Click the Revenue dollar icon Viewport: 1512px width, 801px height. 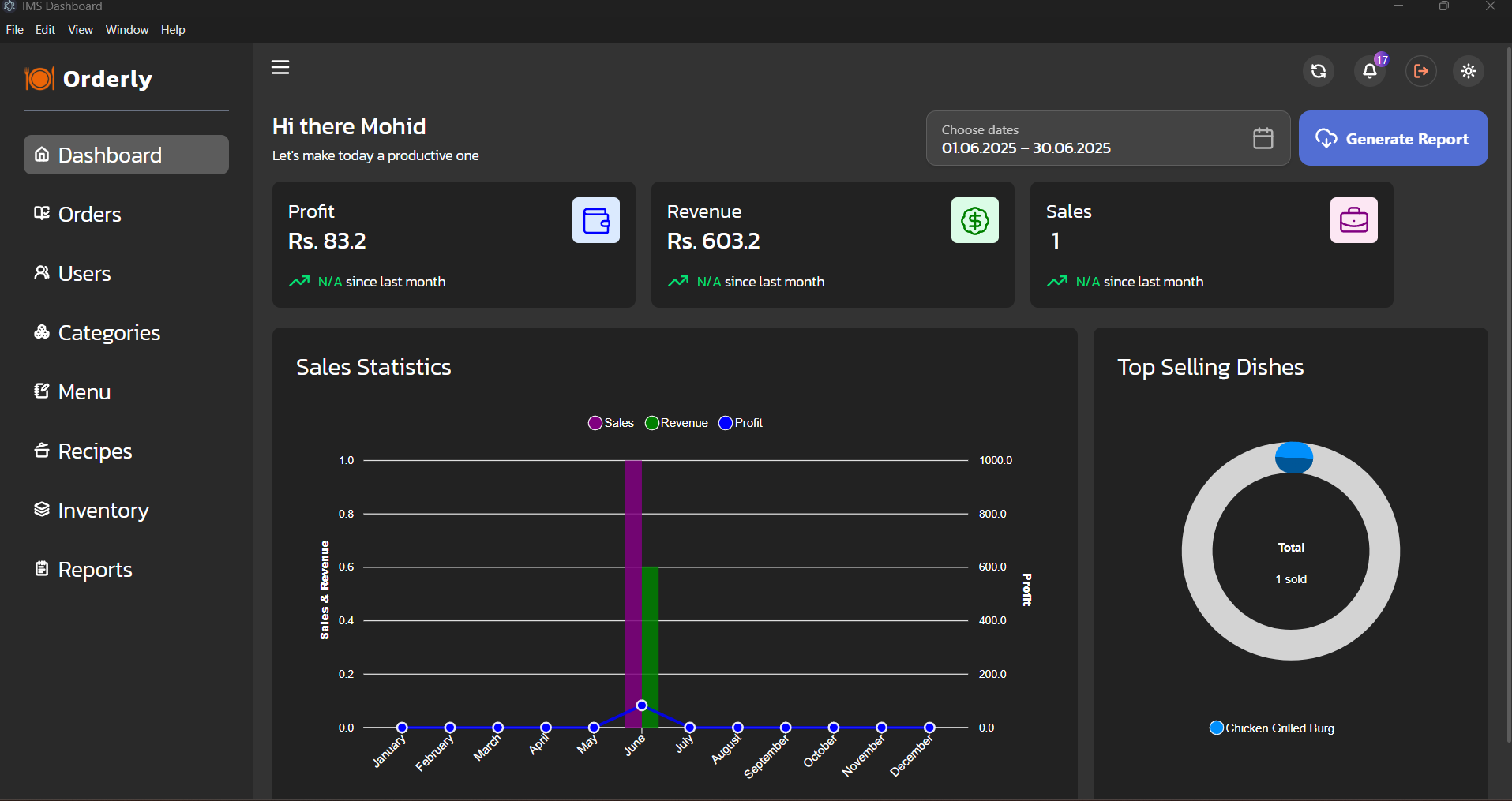(x=975, y=220)
